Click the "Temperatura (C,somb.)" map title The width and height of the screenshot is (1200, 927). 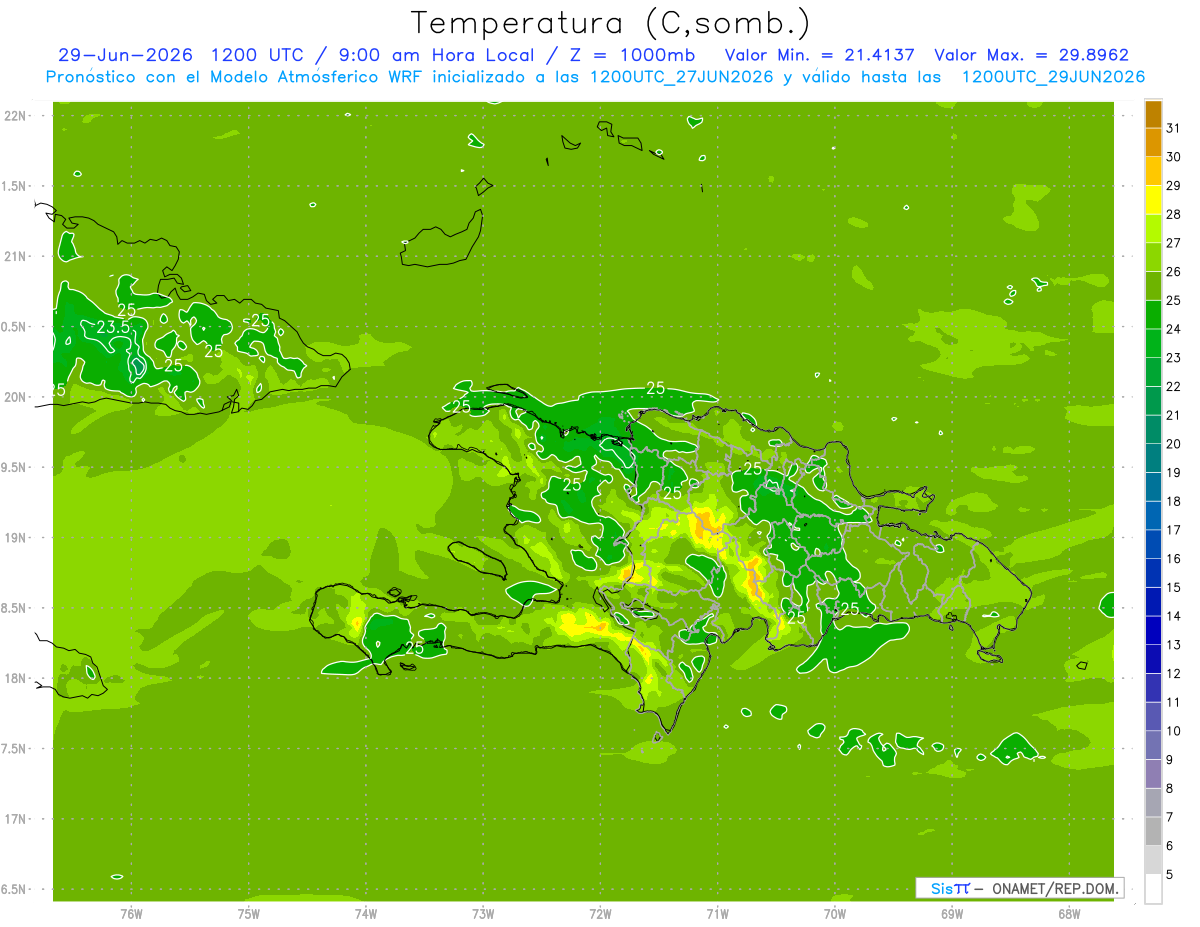[x=611, y=23]
